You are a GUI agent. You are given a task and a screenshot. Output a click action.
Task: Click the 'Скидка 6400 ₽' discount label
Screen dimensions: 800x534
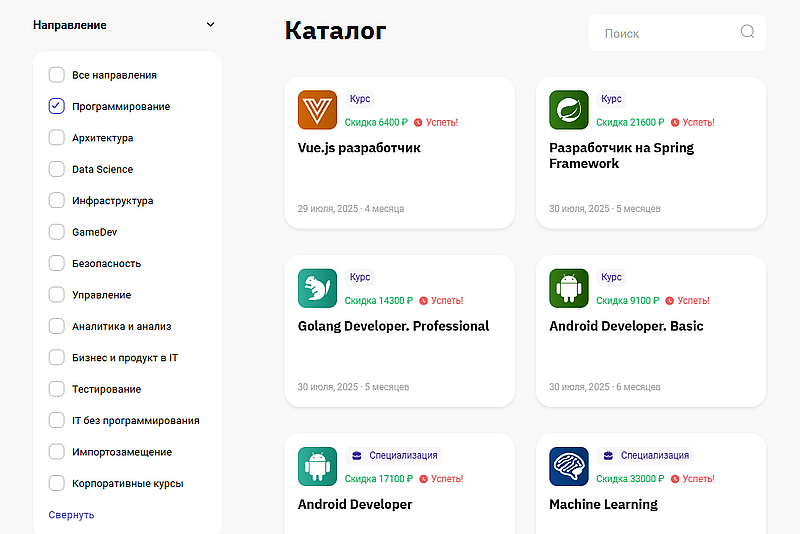pos(377,122)
